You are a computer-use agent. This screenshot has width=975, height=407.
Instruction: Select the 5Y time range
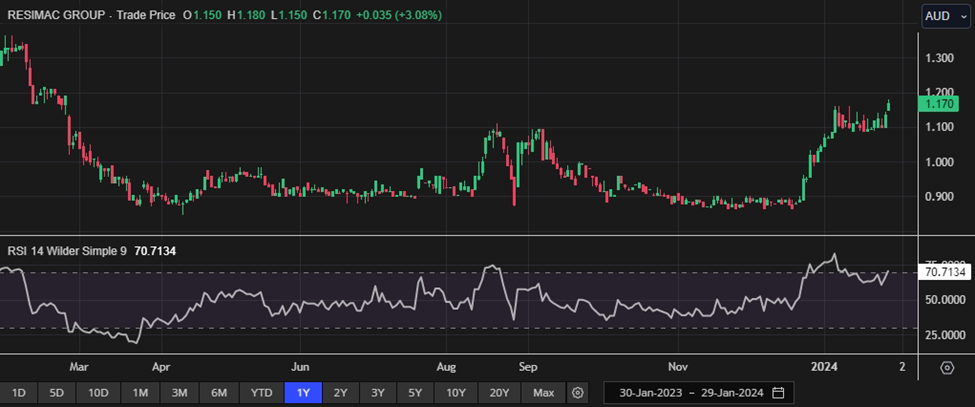417,391
